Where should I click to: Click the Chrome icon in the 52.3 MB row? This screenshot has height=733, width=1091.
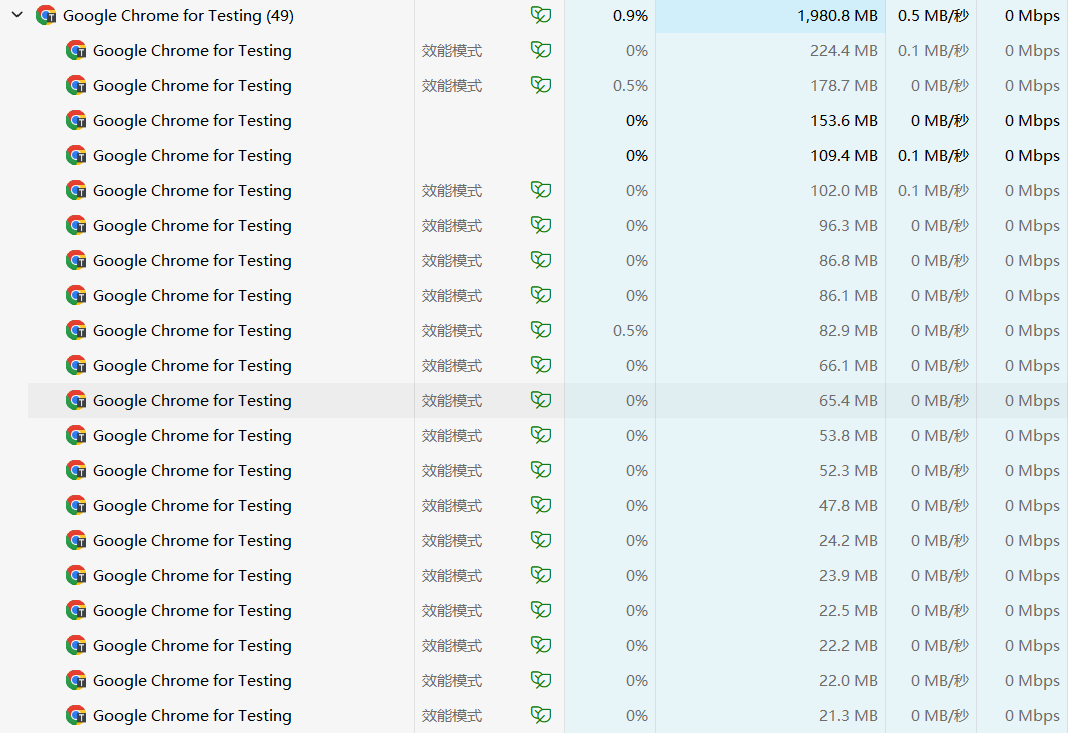pos(76,470)
